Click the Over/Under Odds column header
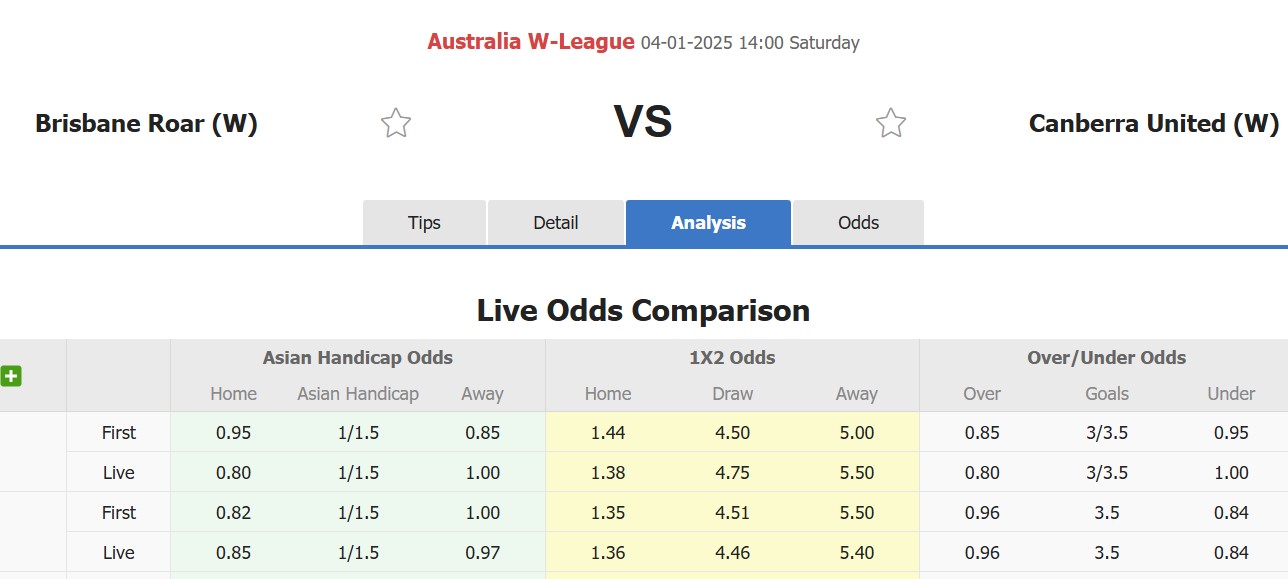 tap(1105, 357)
